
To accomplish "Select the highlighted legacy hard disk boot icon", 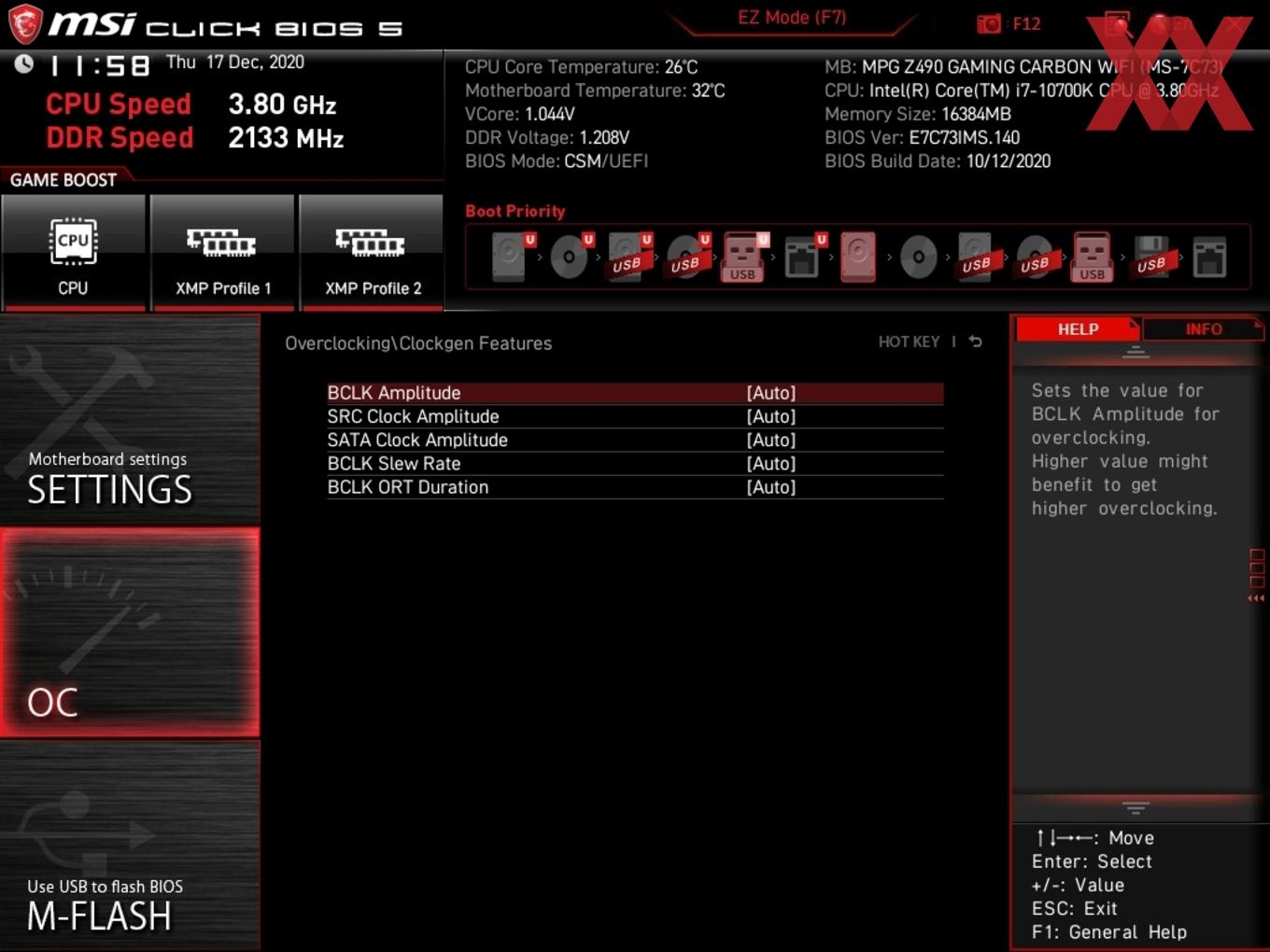I will (858, 257).
